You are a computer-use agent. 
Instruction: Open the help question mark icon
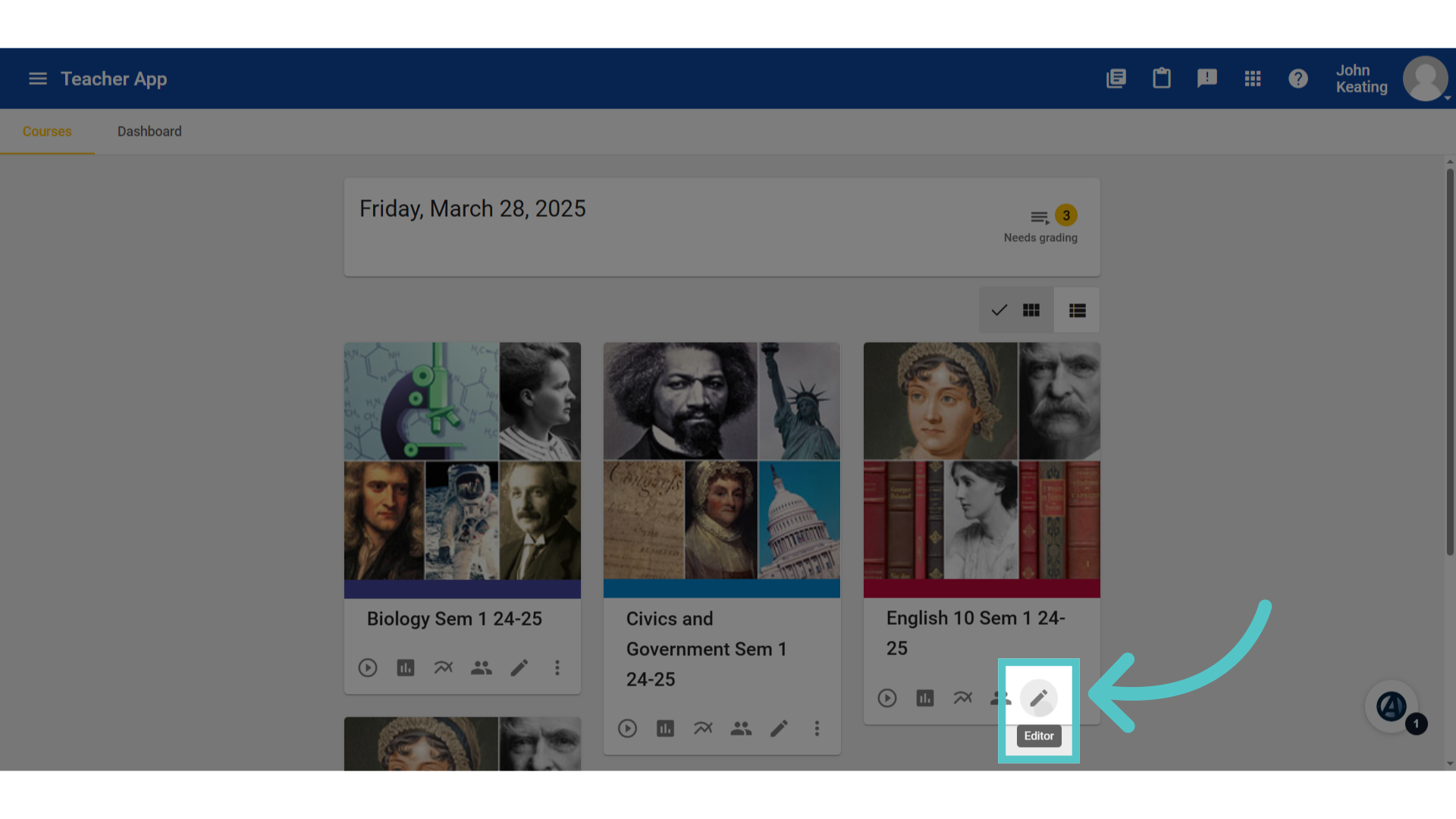1298,78
